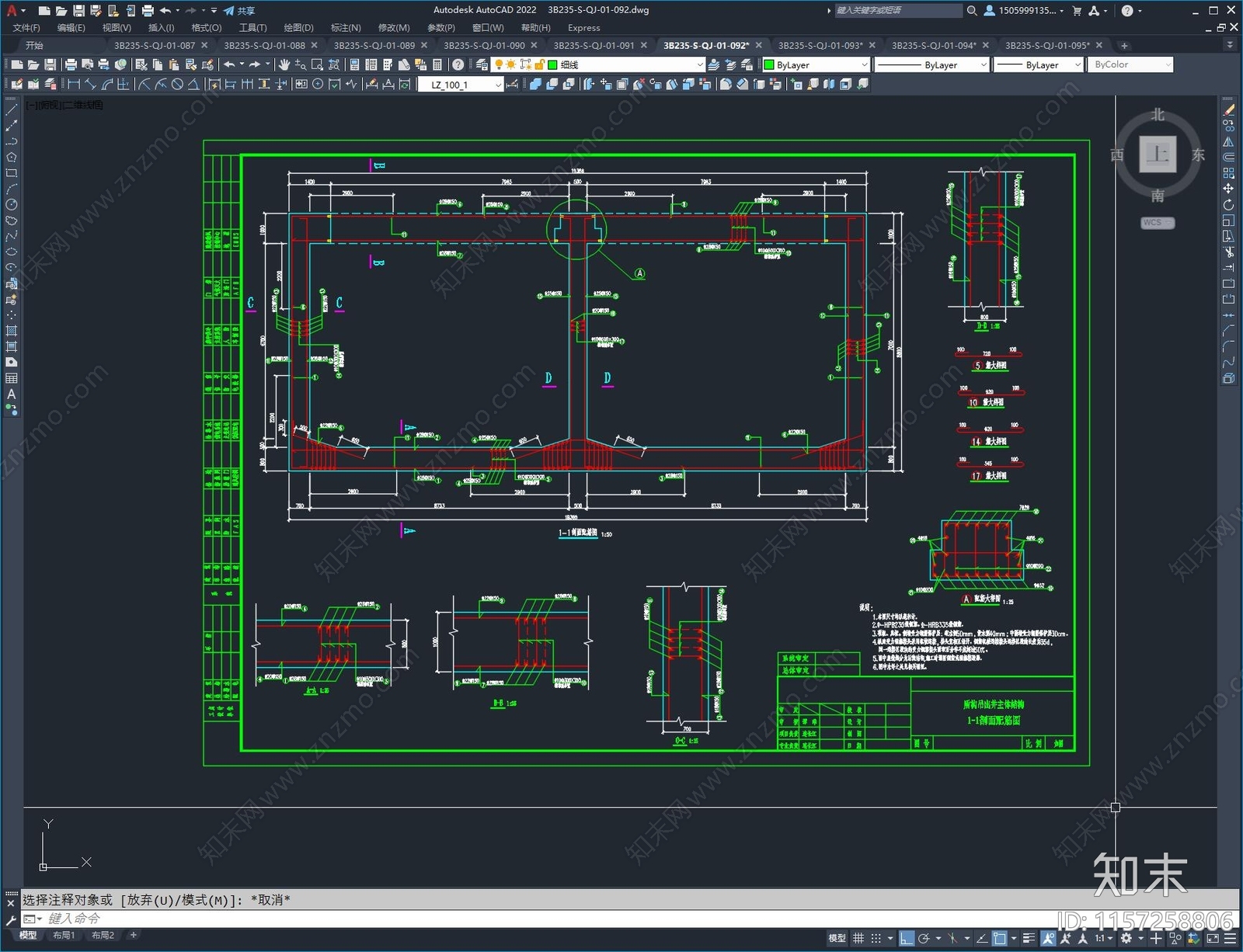
Task: Select the Line tool in the draw toolbar
Action: 12,110
